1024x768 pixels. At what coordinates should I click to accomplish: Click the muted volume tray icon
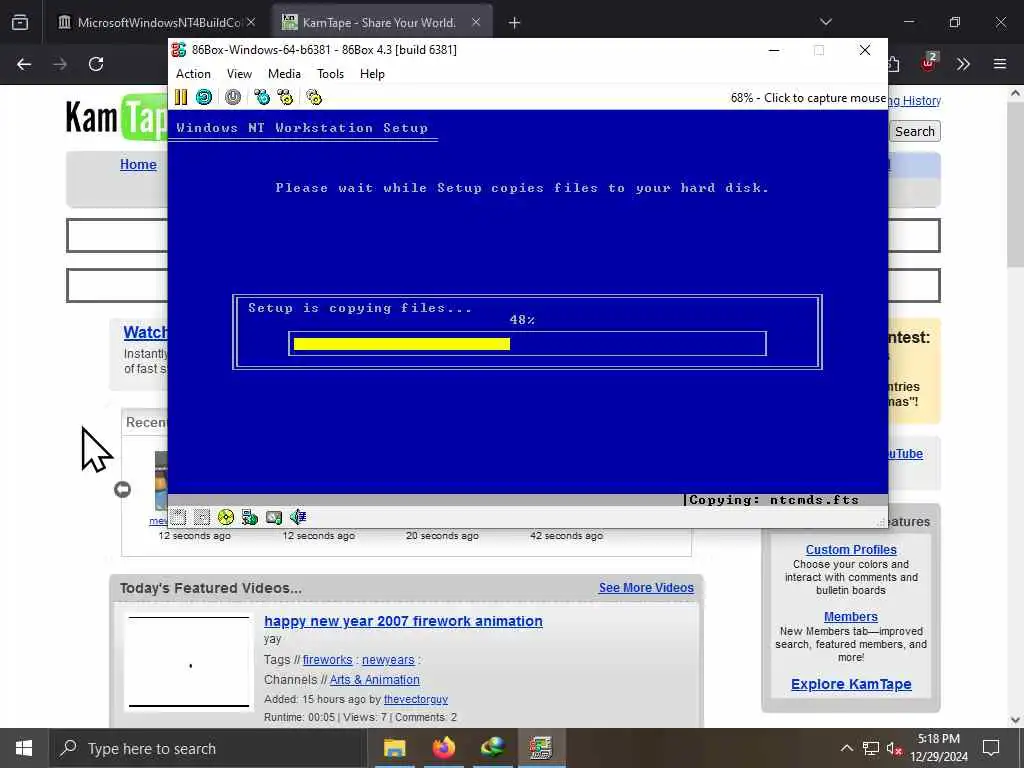(x=894, y=749)
